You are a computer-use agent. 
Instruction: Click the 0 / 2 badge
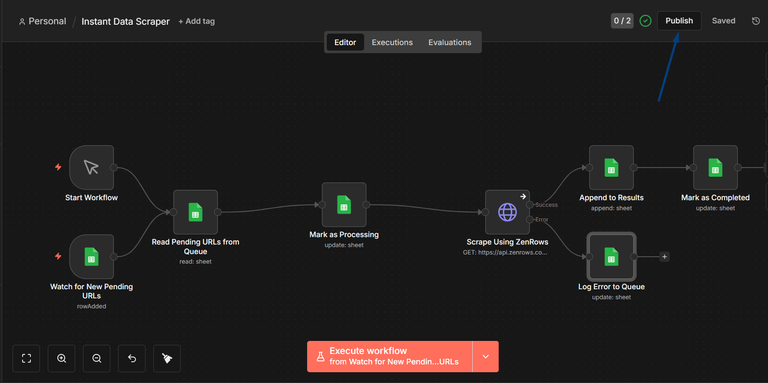pos(622,21)
